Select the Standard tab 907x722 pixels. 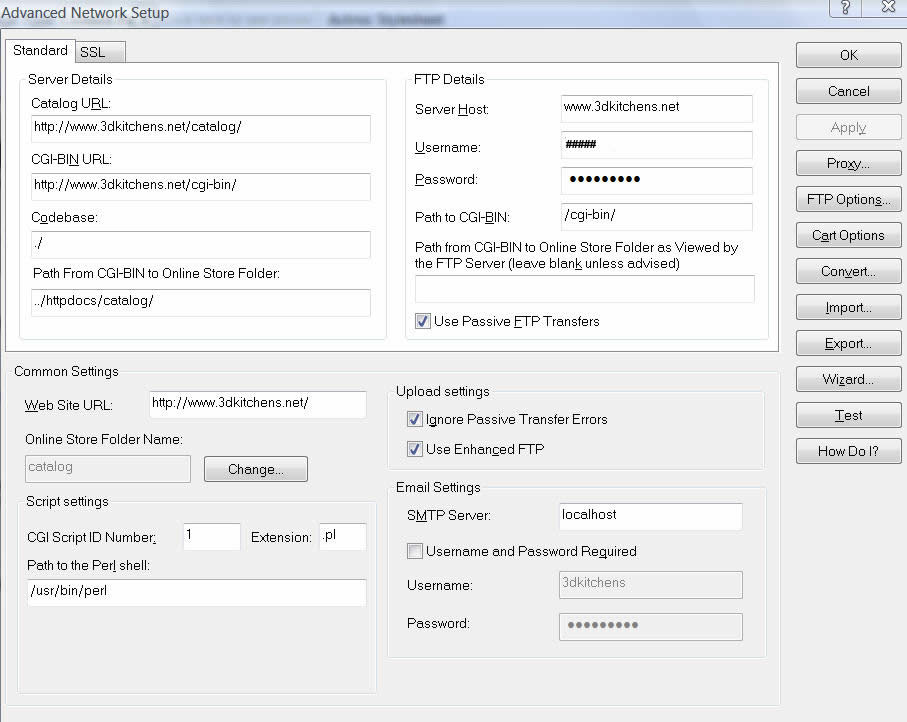41,50
